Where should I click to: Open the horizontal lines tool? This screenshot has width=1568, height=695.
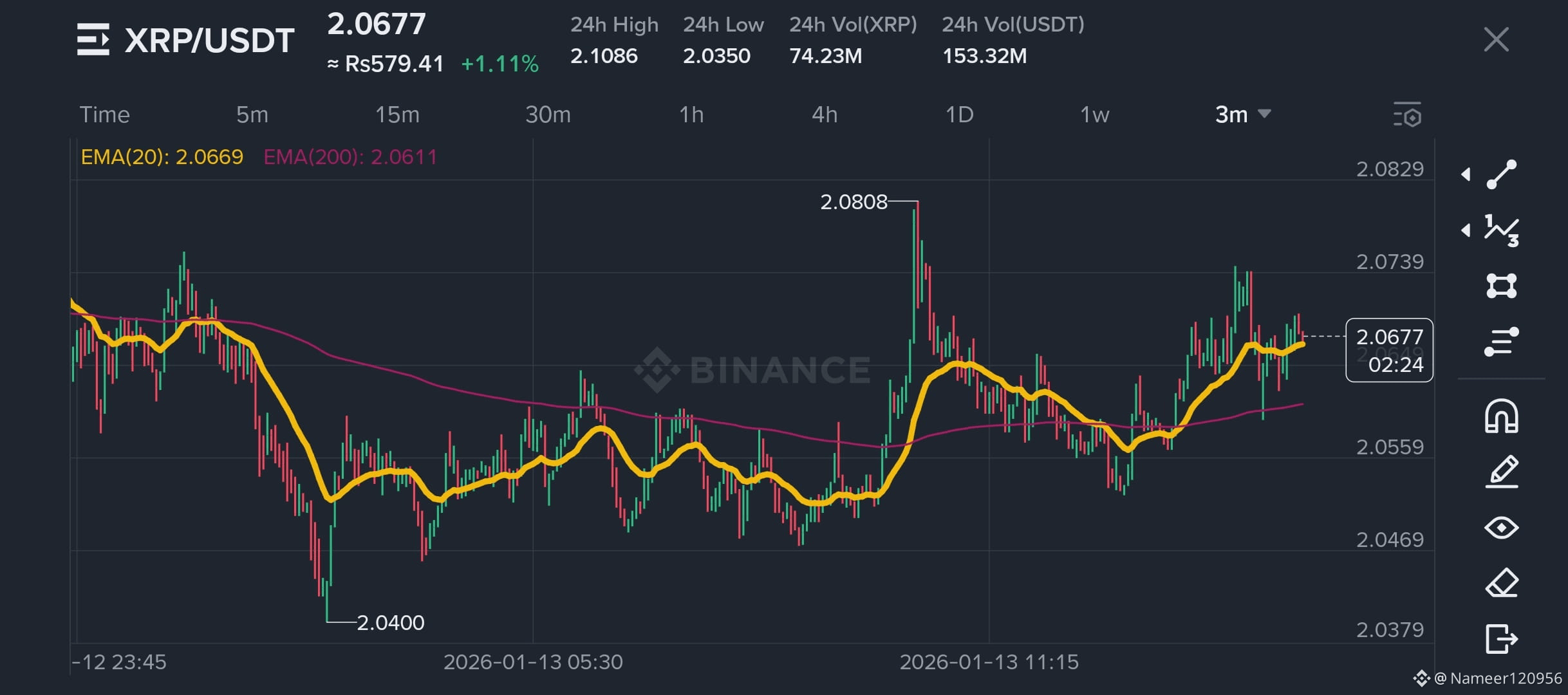(x=1501, y=342)
